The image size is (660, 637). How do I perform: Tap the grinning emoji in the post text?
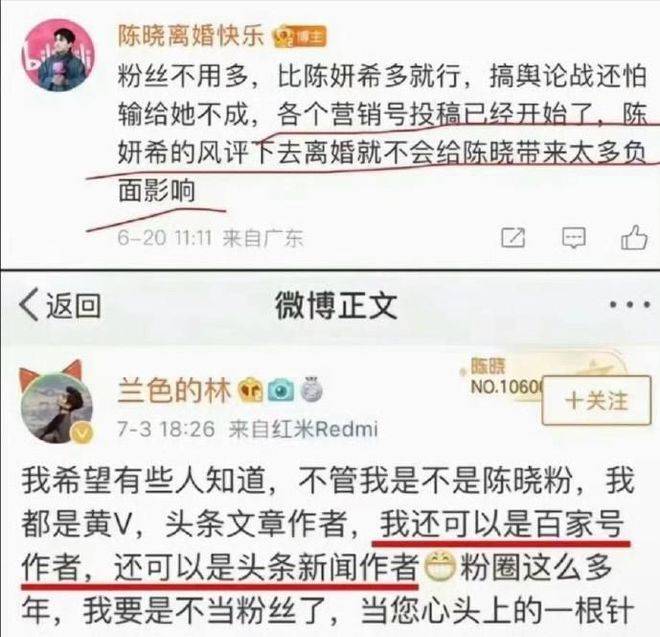click(439, 565)
